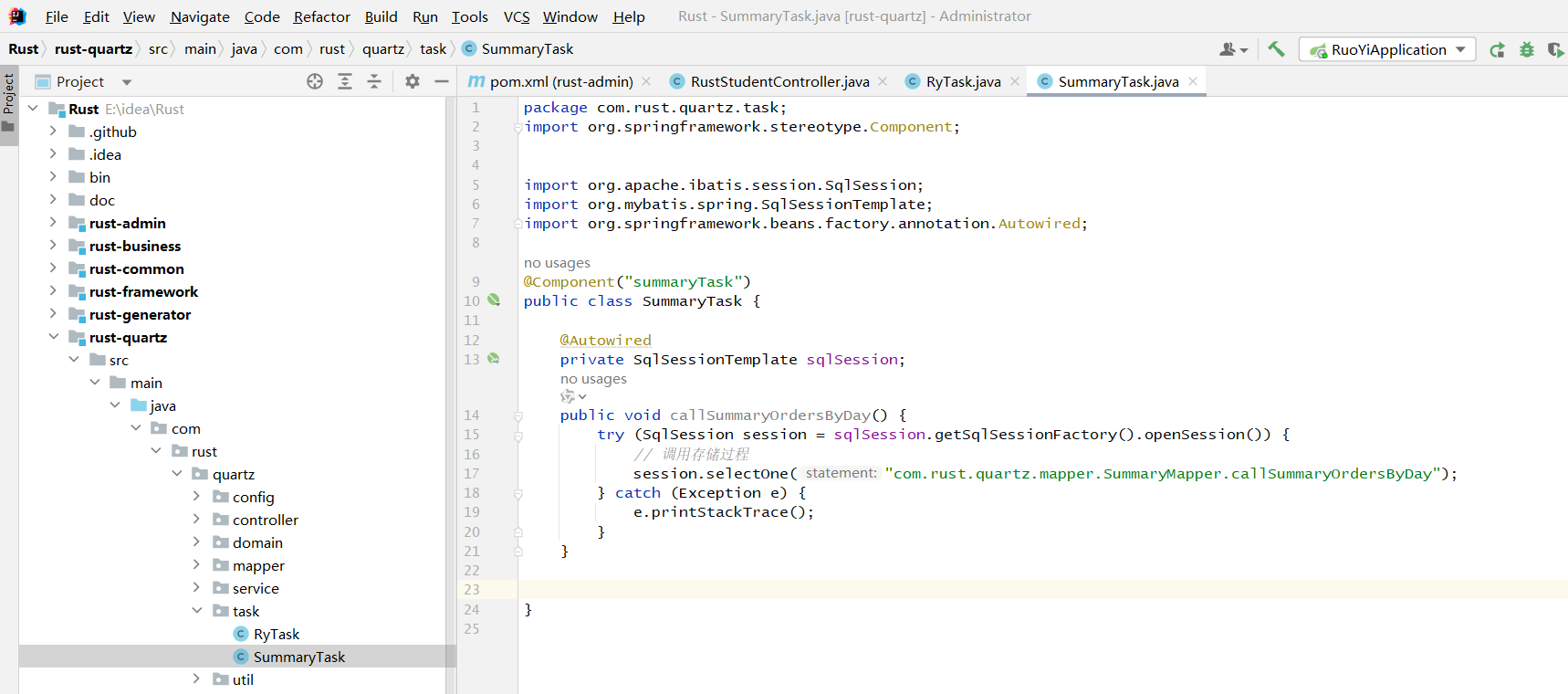This screenshot has width=1568, height=694.
Task: Click the green Debug bug icon
Action: [1526, 50]
